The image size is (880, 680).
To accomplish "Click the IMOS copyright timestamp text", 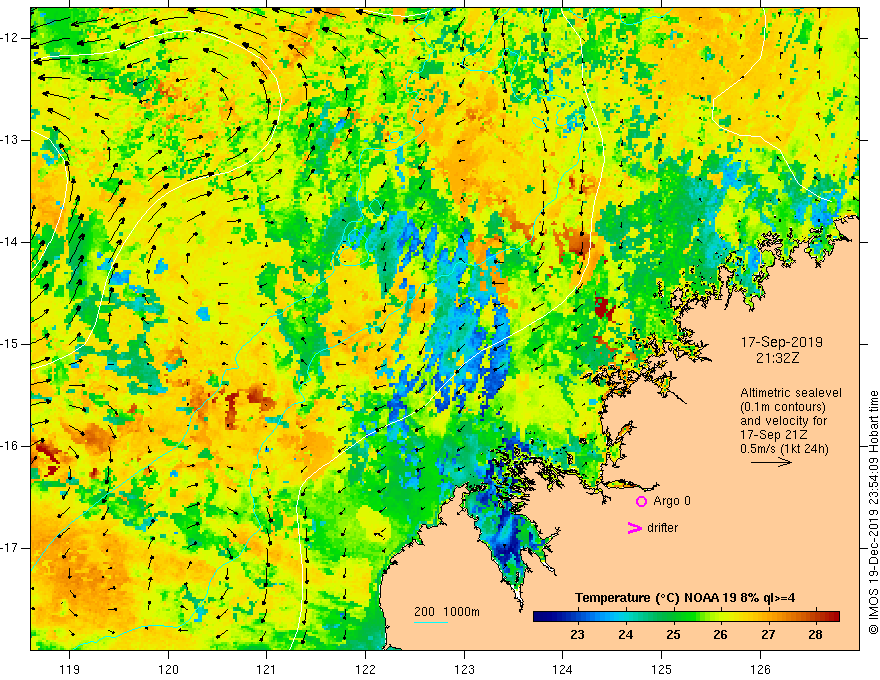I will (873, 512).
